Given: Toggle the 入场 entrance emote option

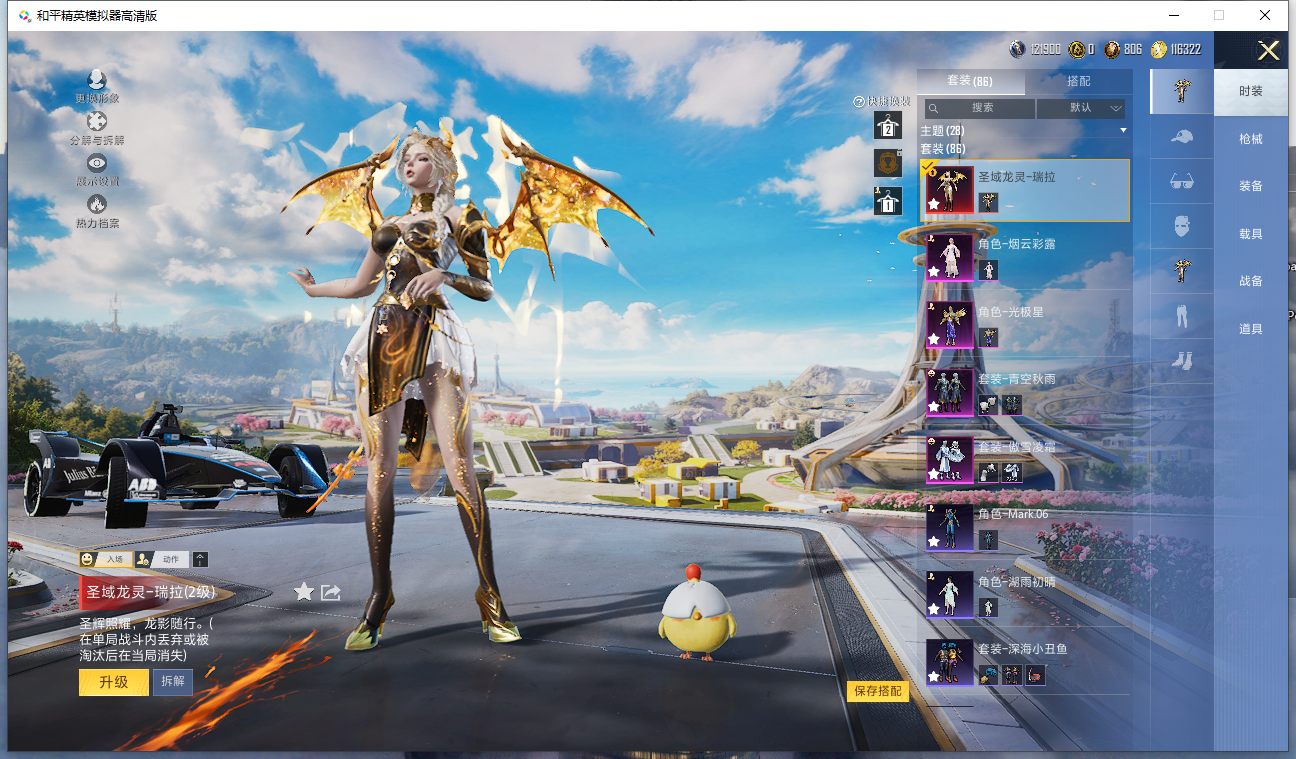Looking at the screenshot, I should coord(107,559).
